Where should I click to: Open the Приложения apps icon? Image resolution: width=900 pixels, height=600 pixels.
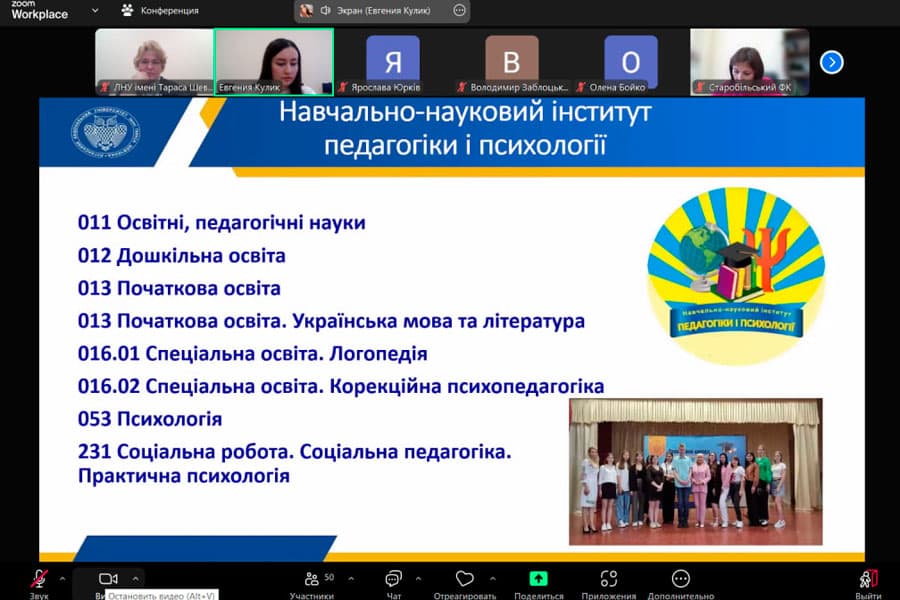click(x=607, y=578)
